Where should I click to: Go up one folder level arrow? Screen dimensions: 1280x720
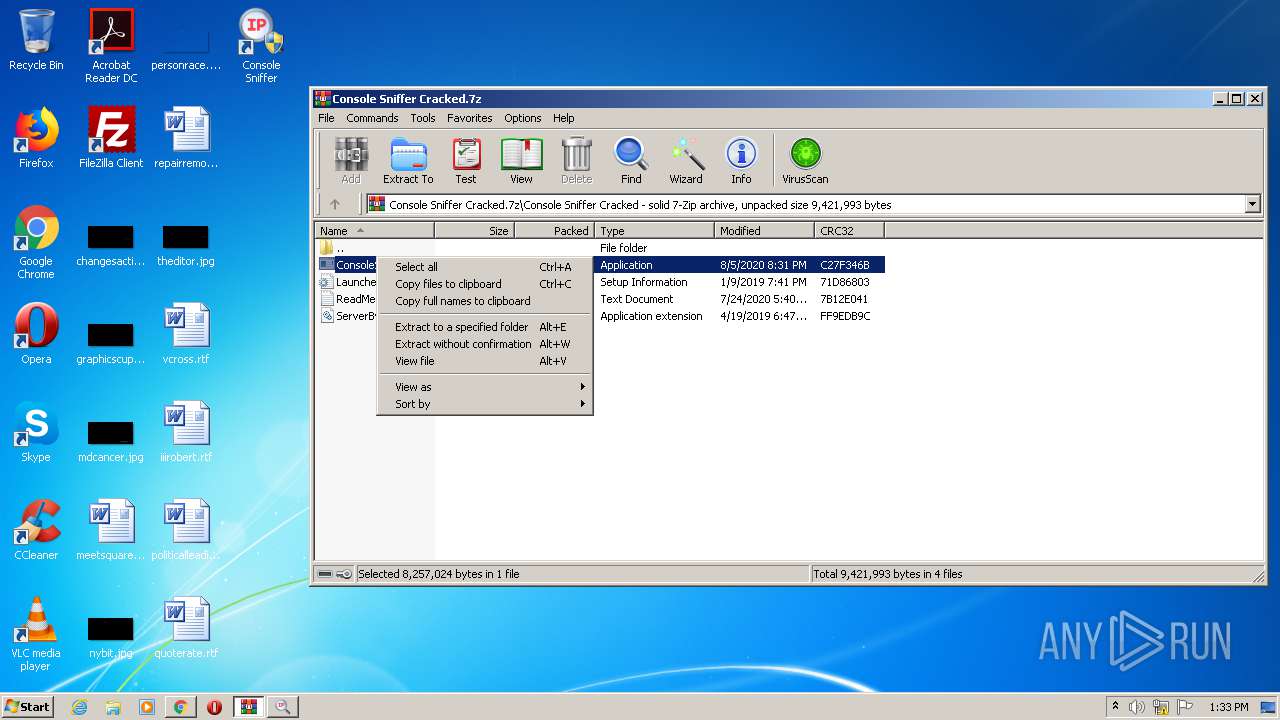tap(335, 204)
